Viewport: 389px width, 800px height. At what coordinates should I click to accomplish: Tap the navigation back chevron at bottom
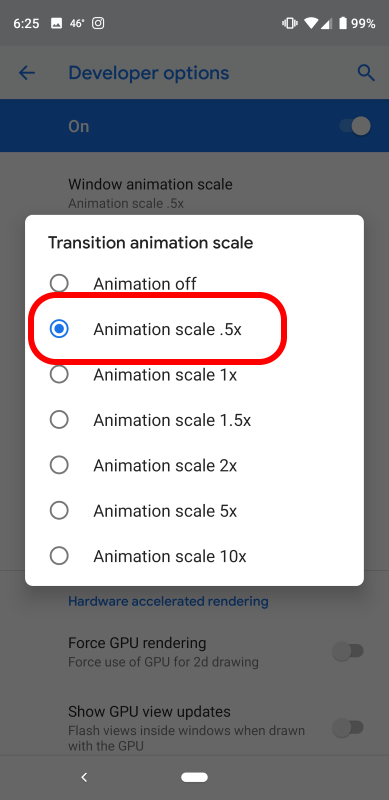point(84,777)
